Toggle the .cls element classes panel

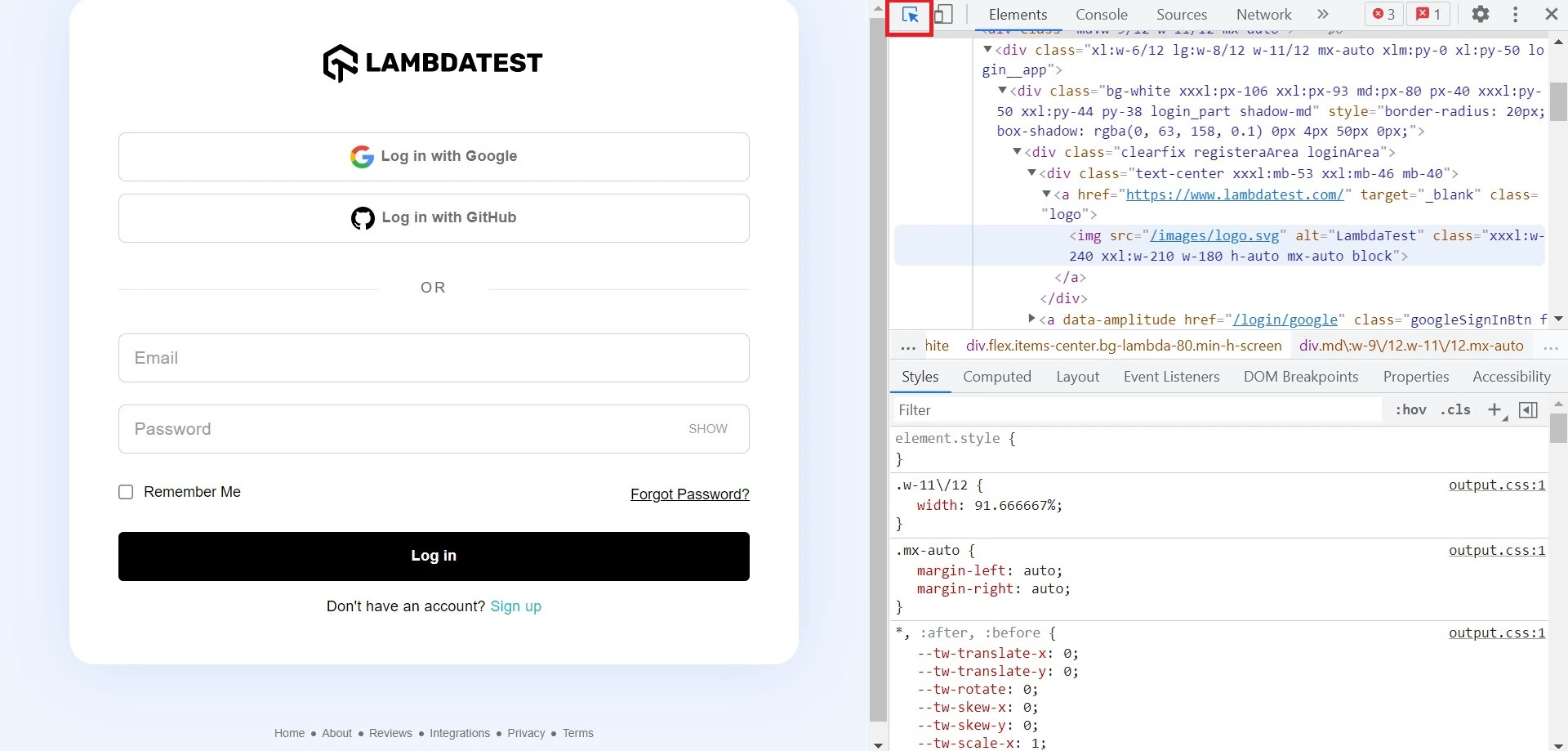coord(1455,410)
